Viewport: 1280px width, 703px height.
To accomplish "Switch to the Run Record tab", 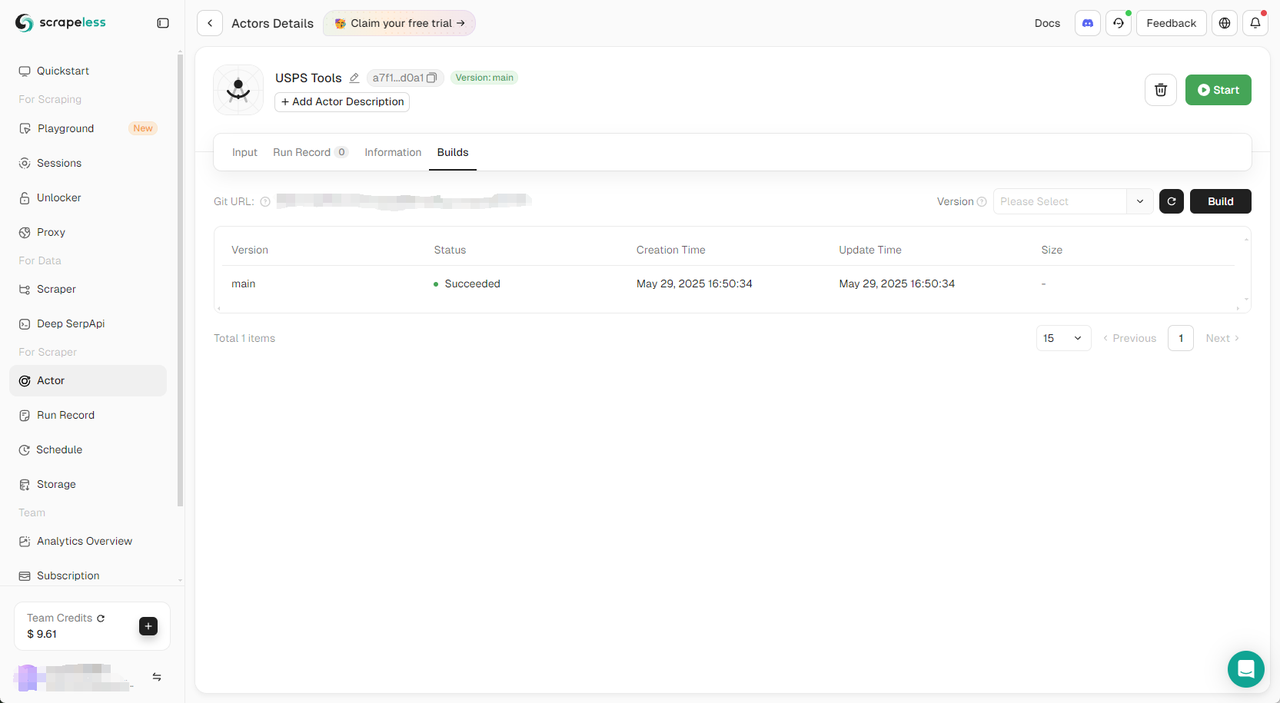I will pos(310,152).
